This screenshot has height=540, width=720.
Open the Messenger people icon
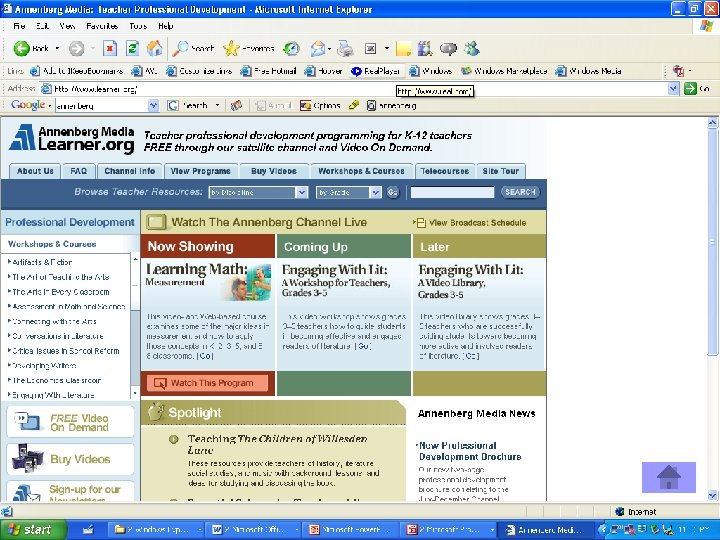[472, 48]
